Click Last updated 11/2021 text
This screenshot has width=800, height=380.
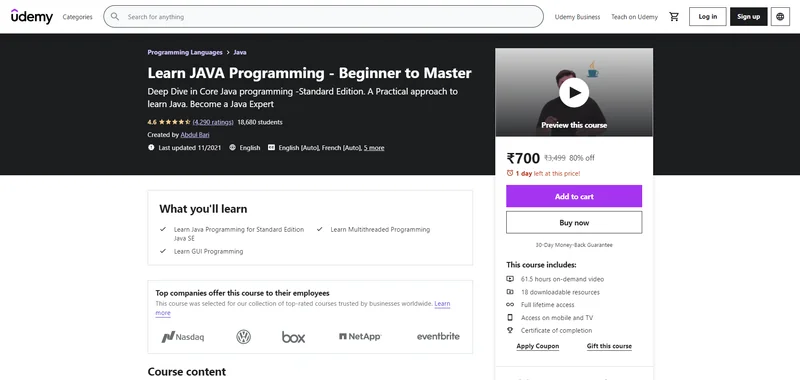pos(190,147)
